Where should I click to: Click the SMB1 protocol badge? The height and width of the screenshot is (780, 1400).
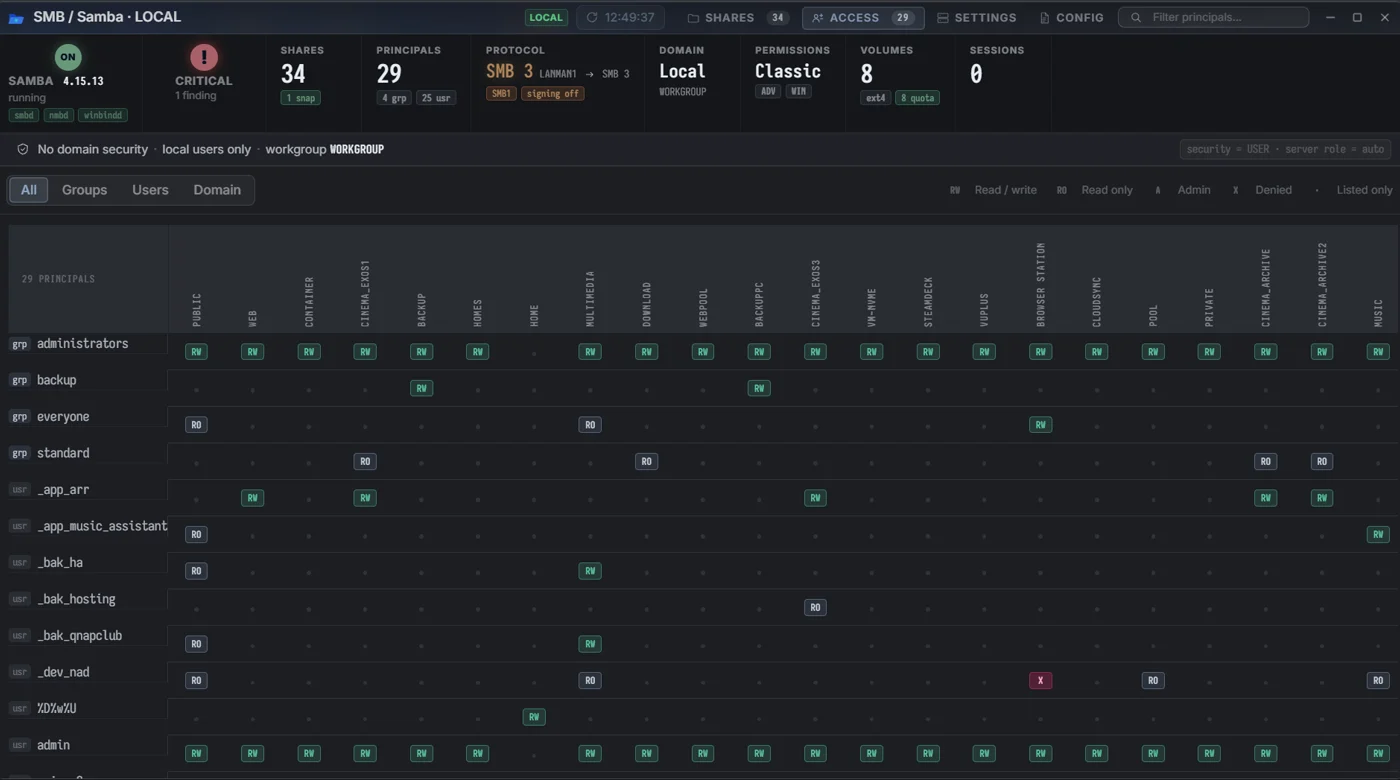[x=501, y=94]
